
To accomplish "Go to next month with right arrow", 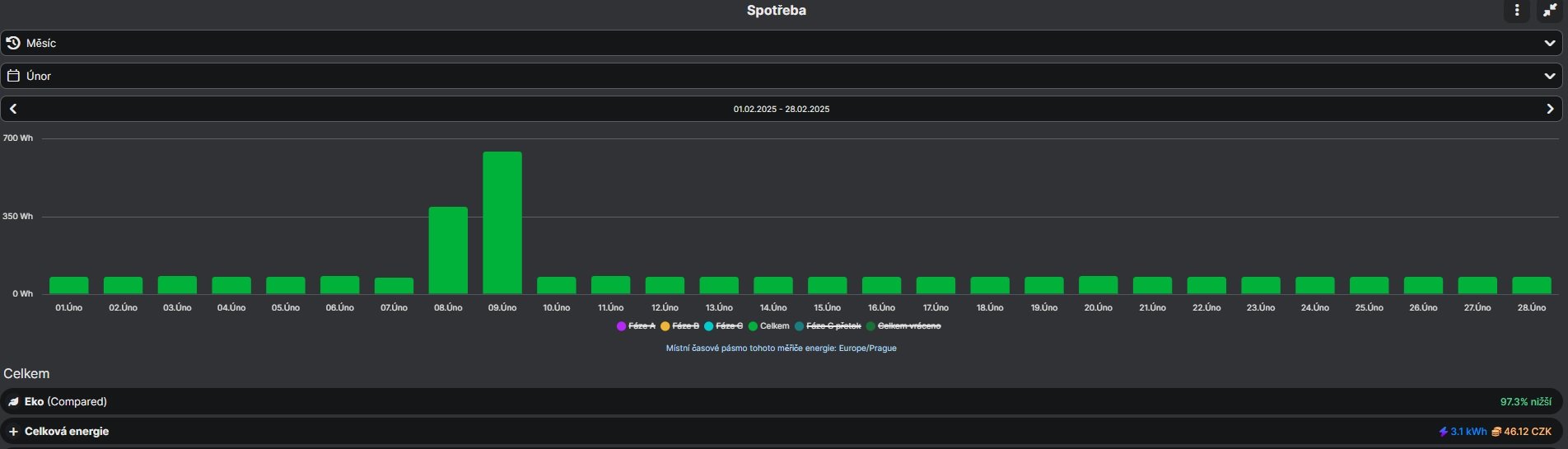I will tap(1550, 109).
